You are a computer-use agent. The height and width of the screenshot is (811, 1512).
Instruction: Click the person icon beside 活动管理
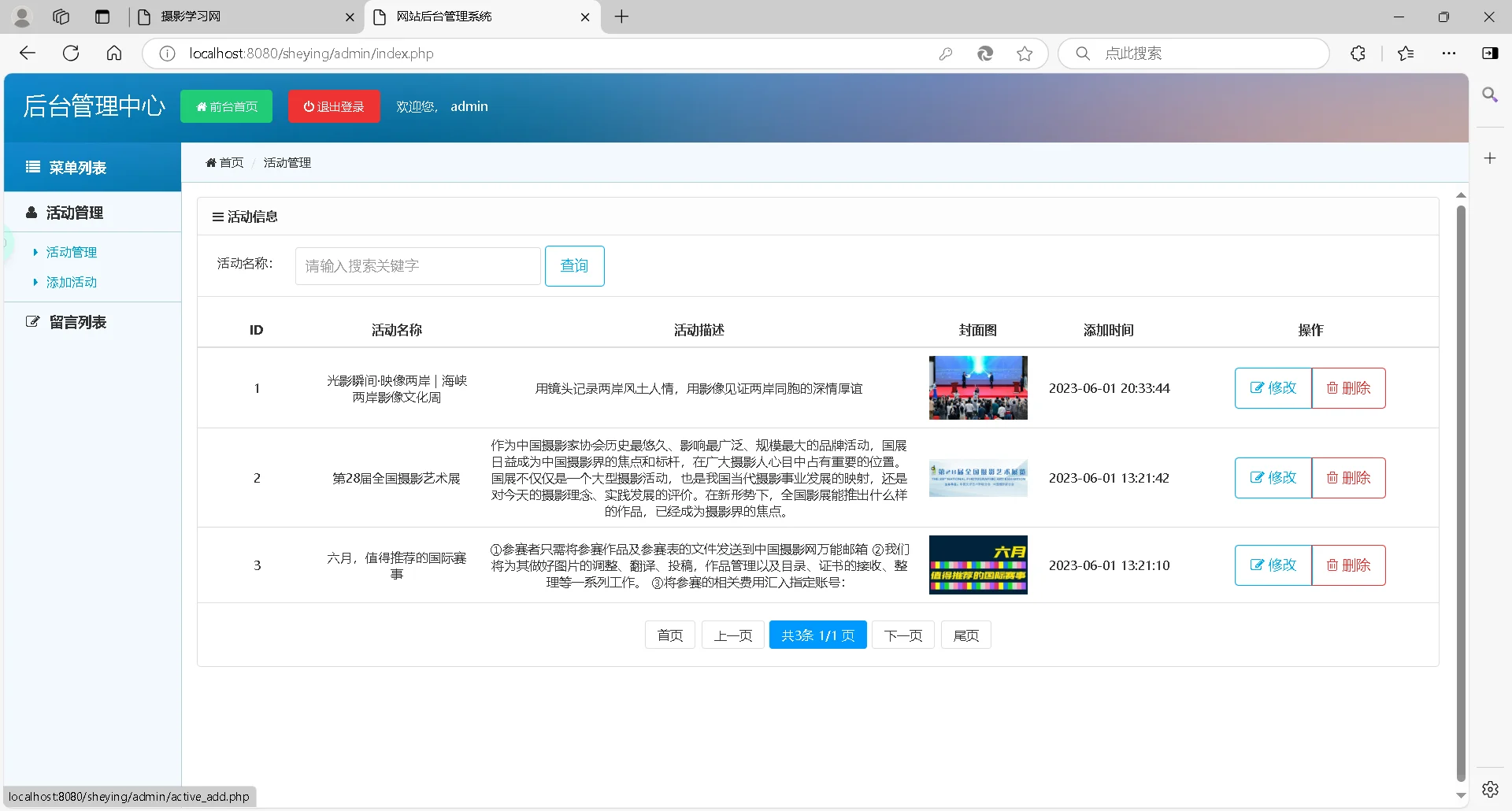(x=30, y=212)
